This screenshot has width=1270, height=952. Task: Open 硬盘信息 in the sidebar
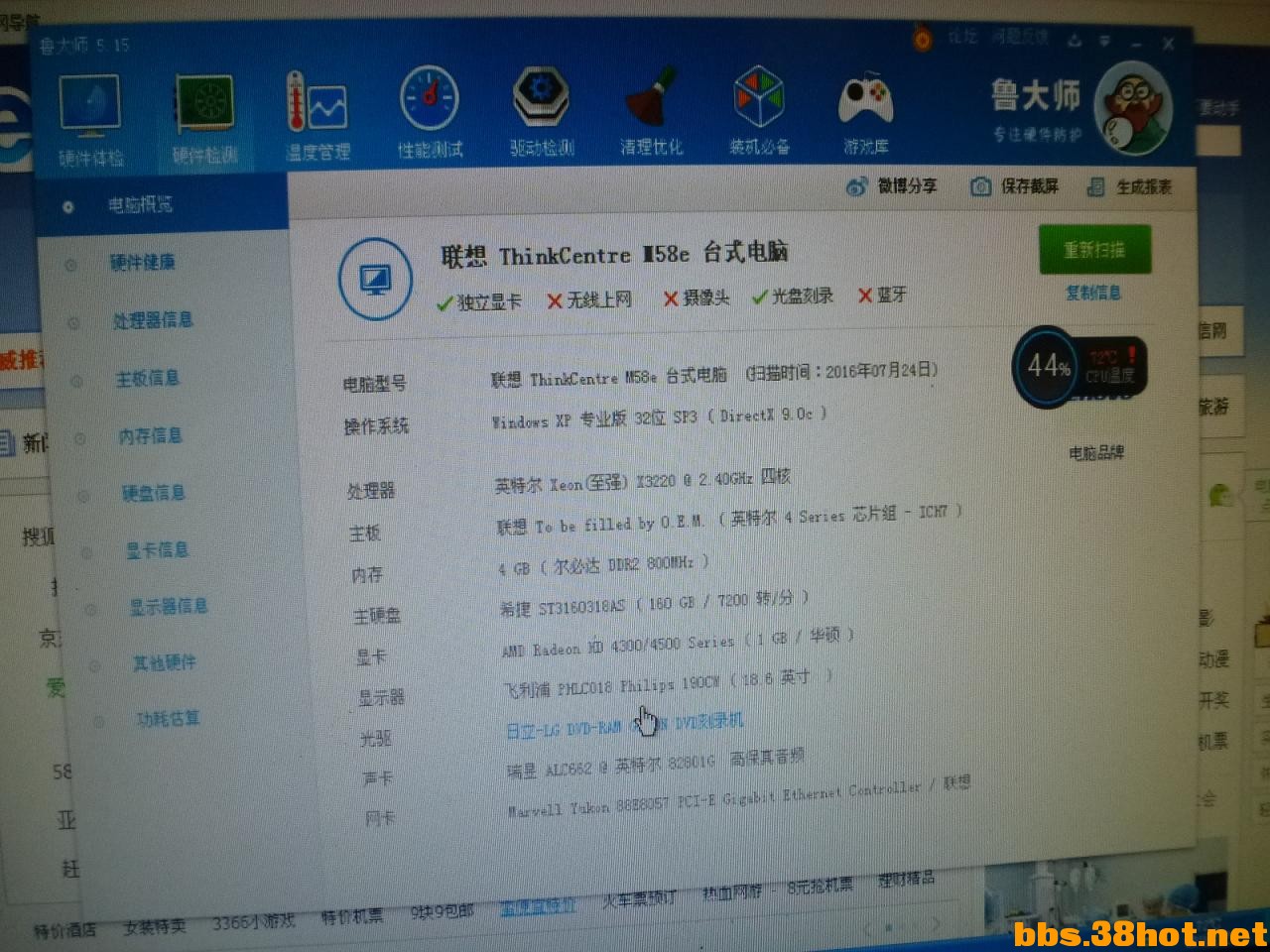click(x=153, y=492)
